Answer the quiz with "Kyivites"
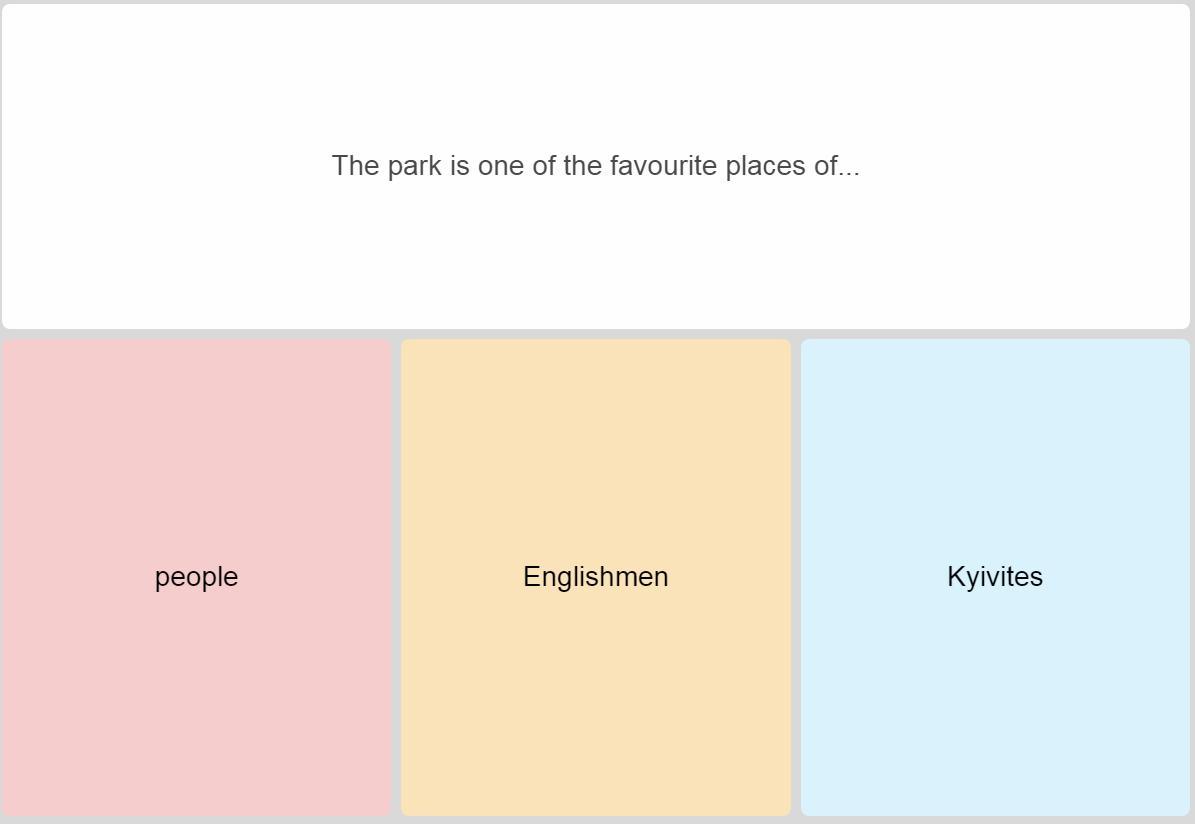This screenshot has height=824, width=1195. [995, 577]
